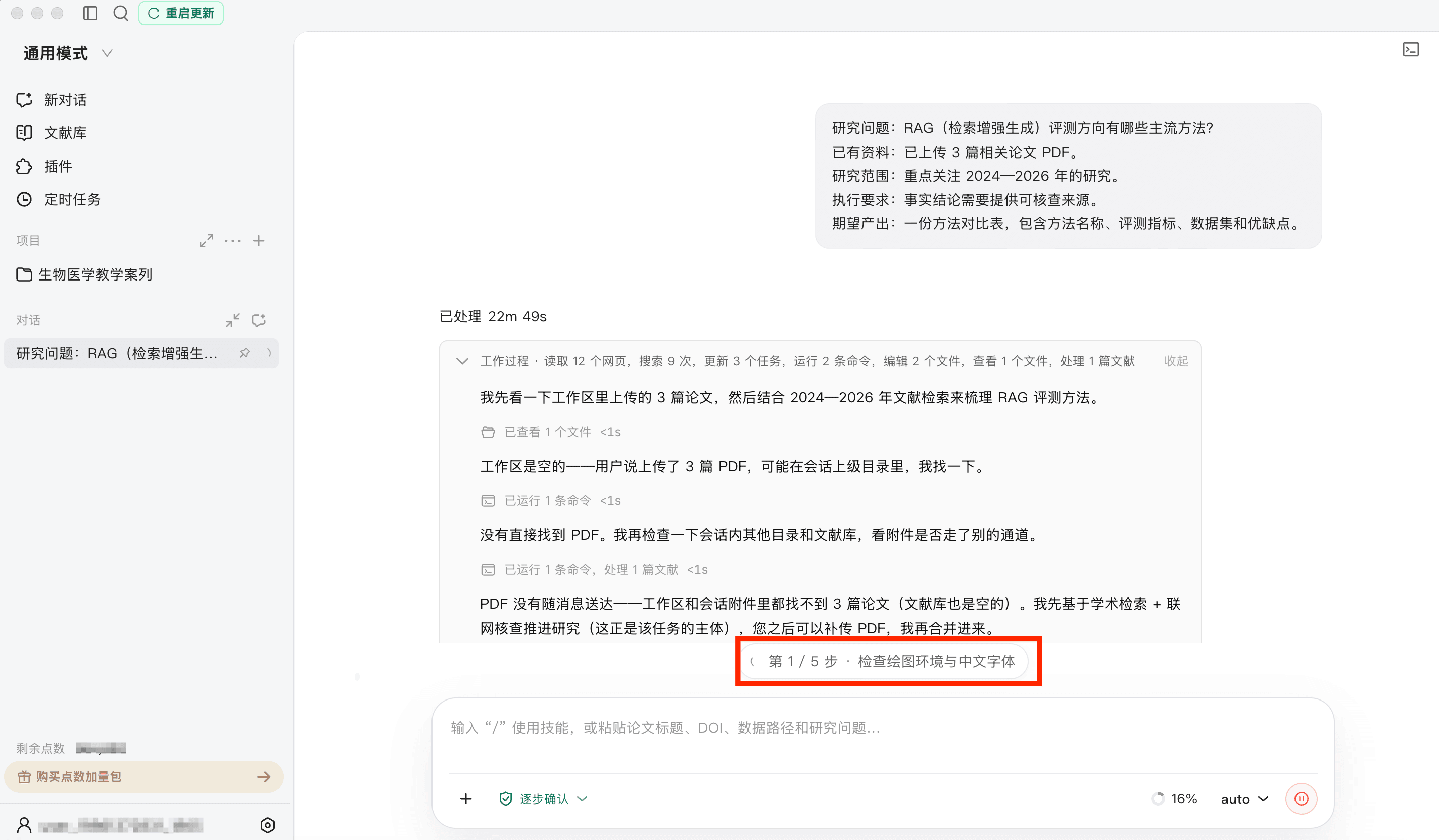
Task: Add attachment with plus icon in composer
Action: point(466,799)
